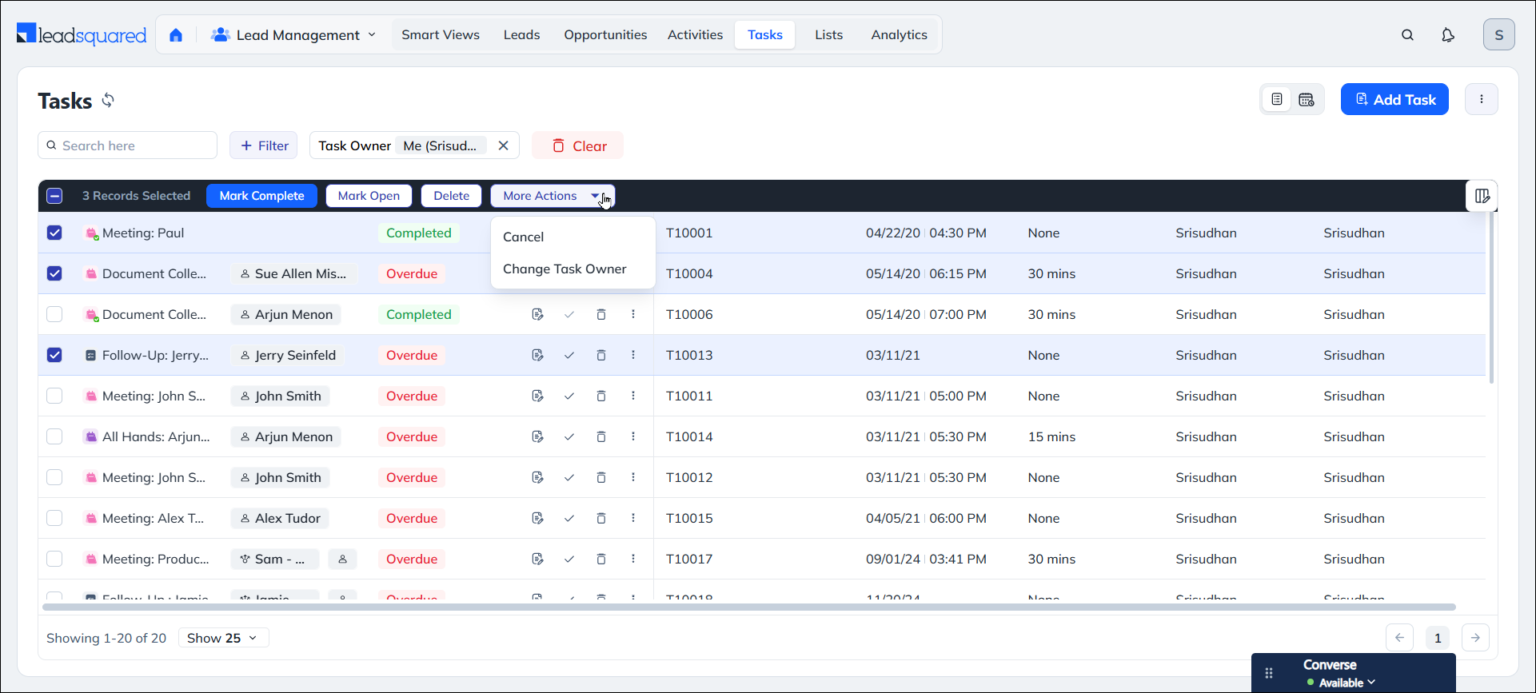Uncheck the Jerry Seinfeld task checkbox
This screenshot has width=1536, height=693.
pyautogui.click(x=54, y=355)
